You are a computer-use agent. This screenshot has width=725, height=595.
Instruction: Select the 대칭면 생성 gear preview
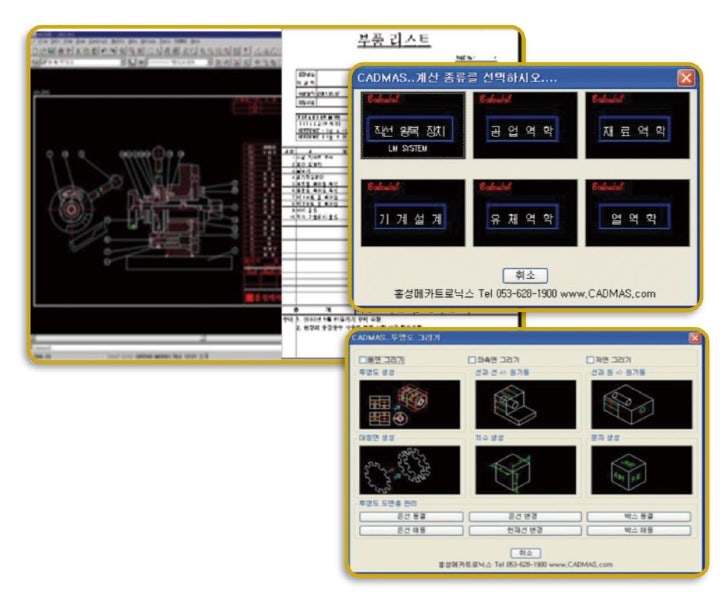pos(410,470)
